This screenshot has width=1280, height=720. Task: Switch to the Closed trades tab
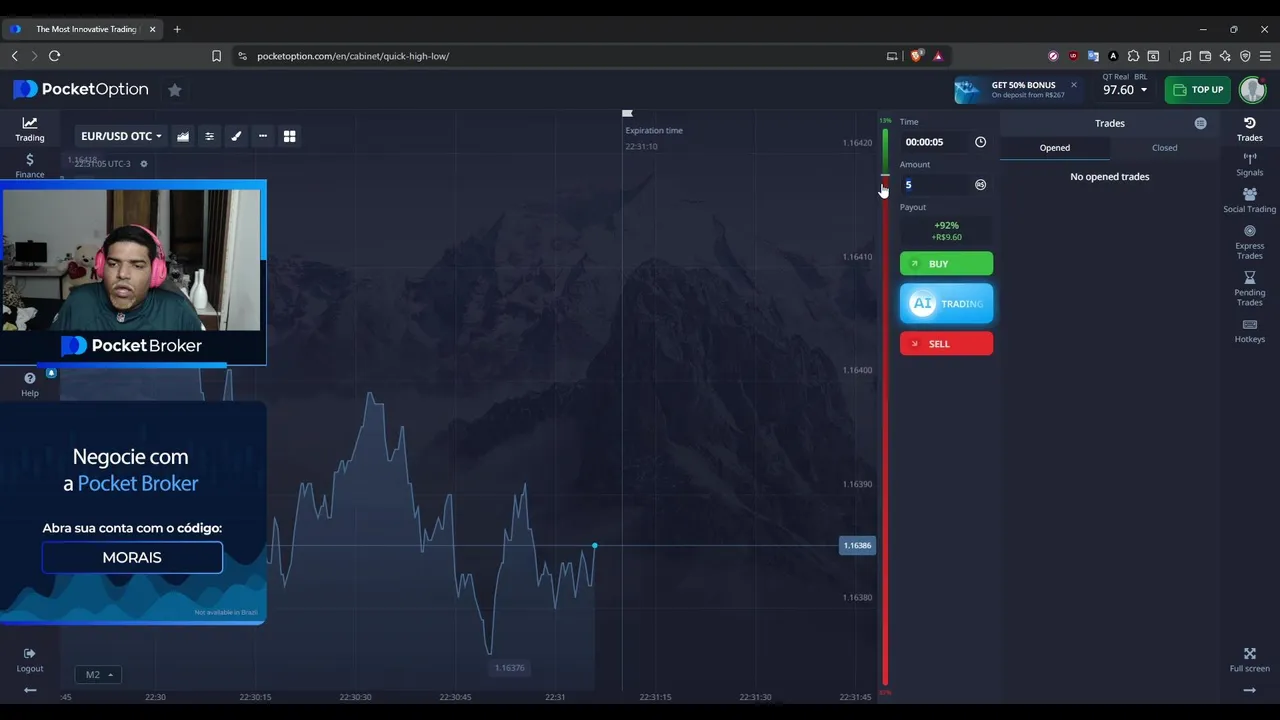pyautogui.click(x=1165, y=148)
